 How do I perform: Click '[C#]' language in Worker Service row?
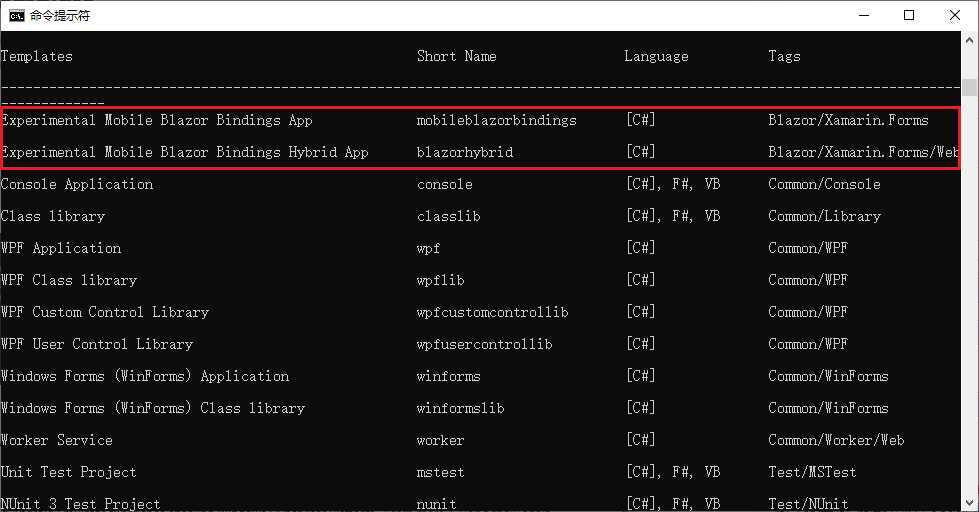(641, 440)
